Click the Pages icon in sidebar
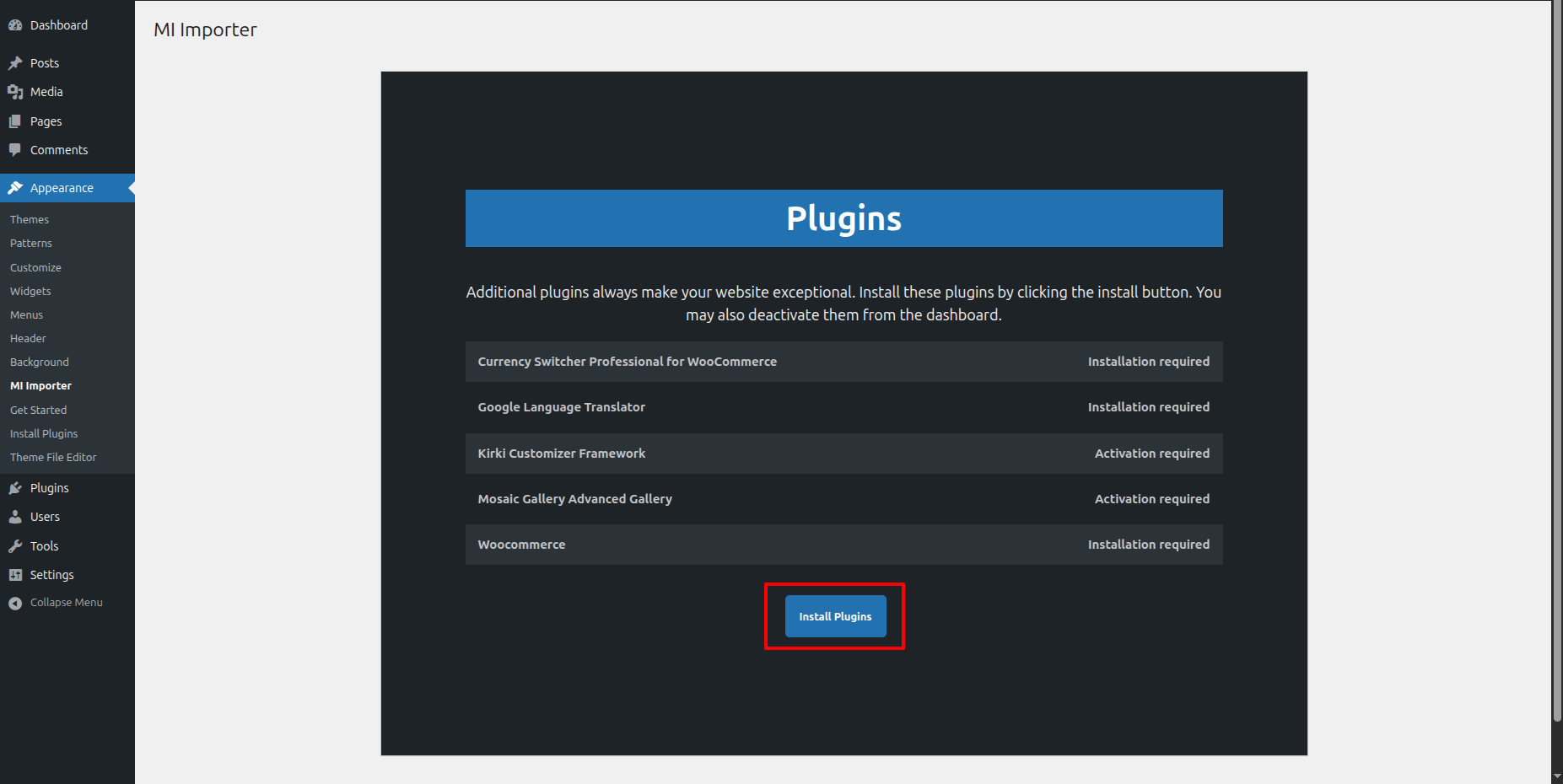Screen dimensions: 1563x784 click(x=15, y=121)
